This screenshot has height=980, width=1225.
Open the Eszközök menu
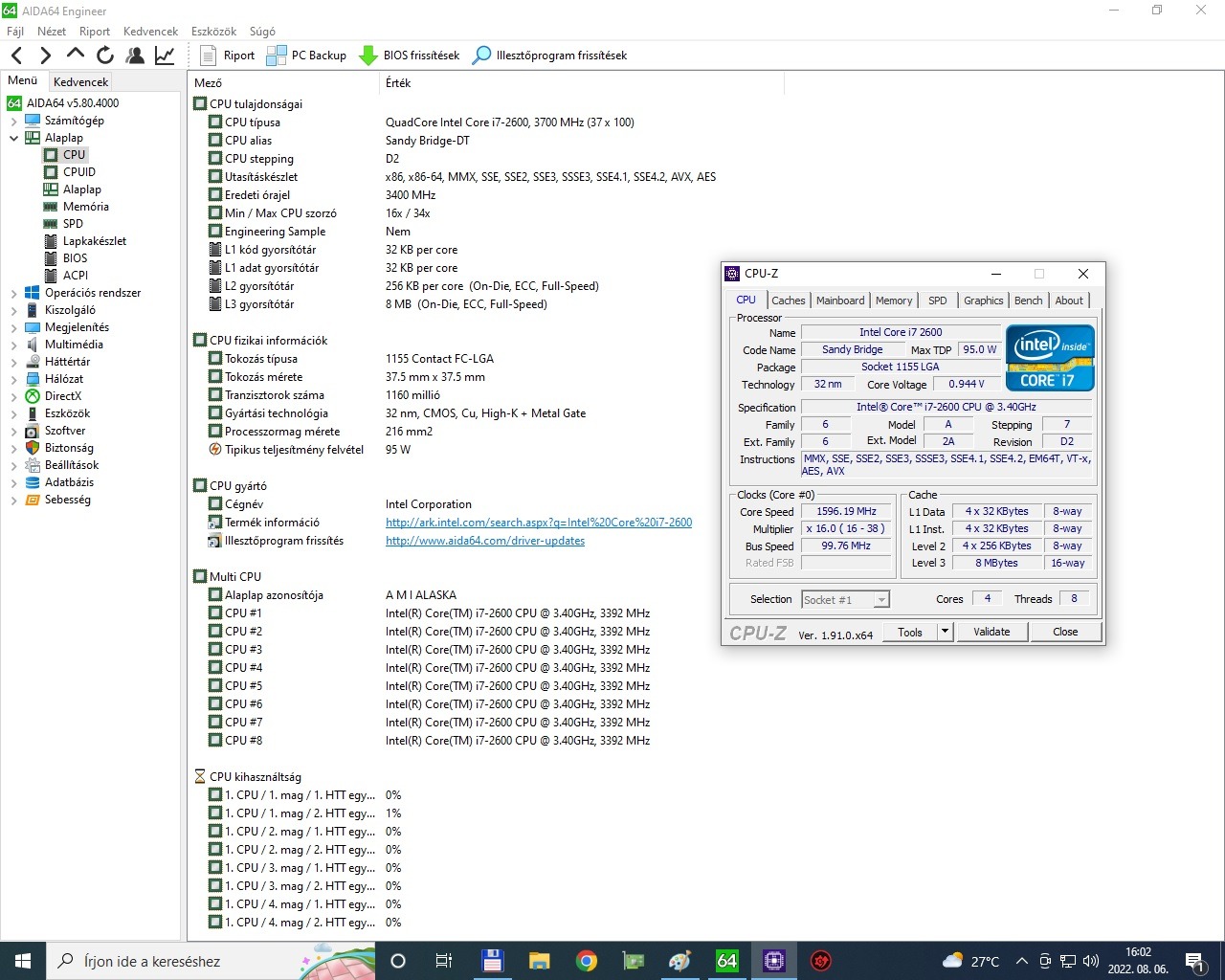point(213,32)
